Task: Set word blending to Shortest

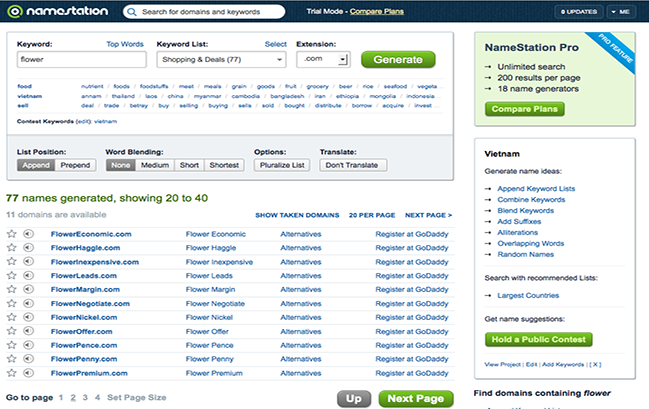Action: click(224, 165)
